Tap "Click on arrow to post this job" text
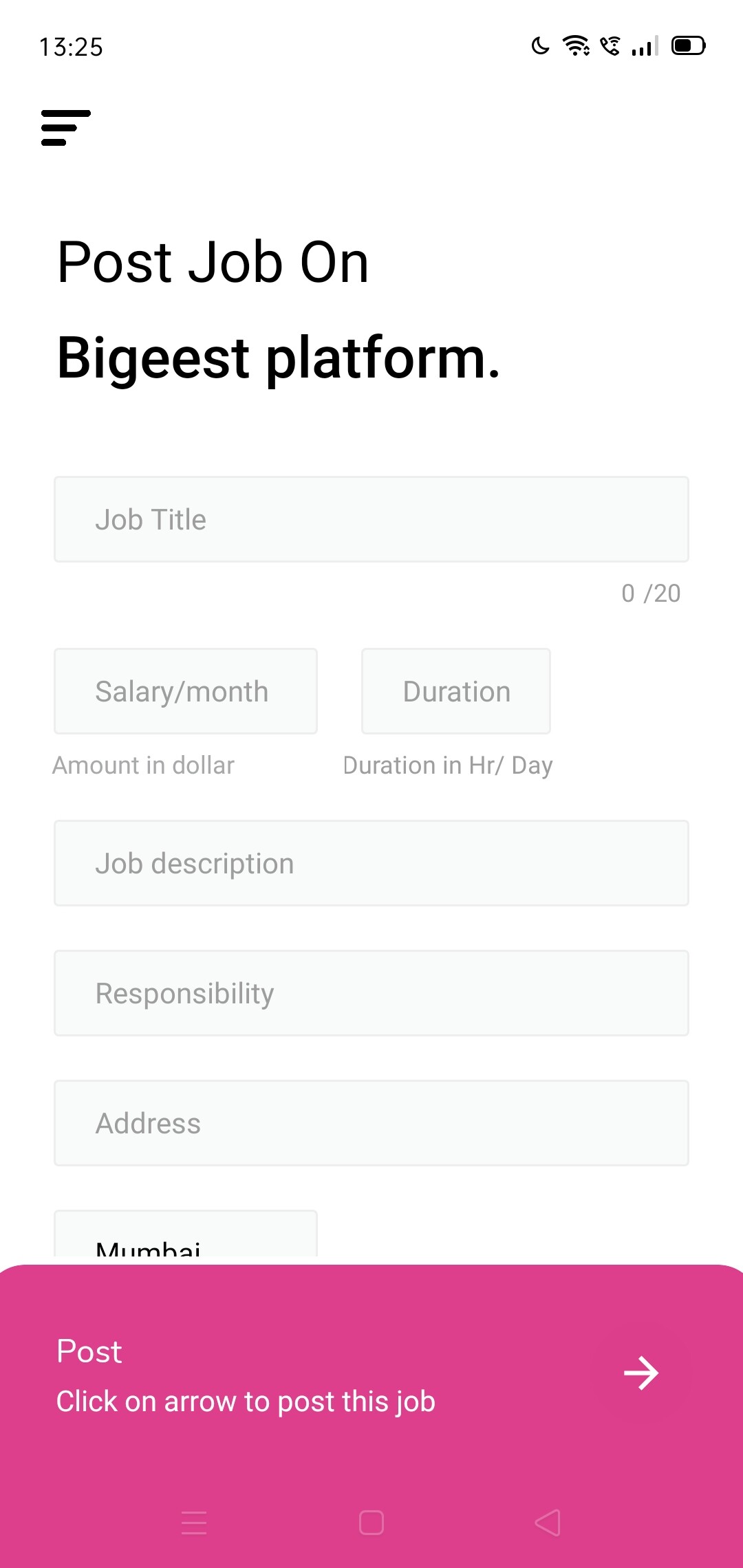The height and width of the screenshot is (1568, 743). pos(246,1402)
